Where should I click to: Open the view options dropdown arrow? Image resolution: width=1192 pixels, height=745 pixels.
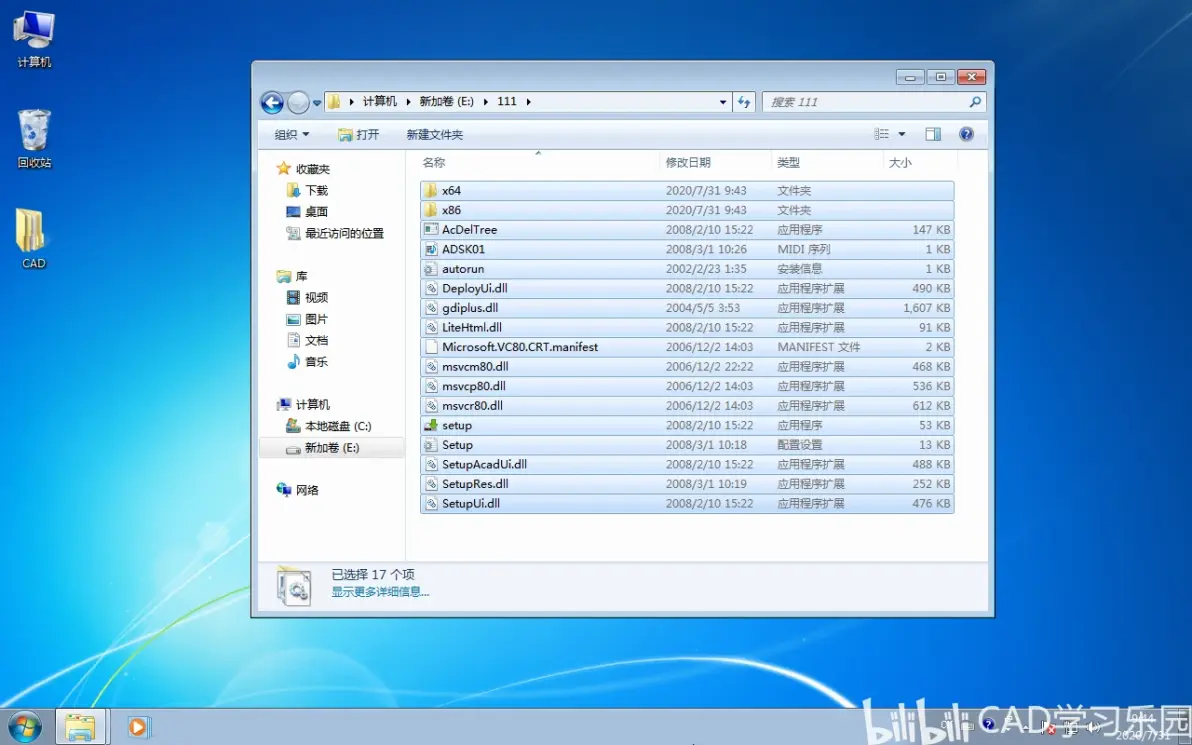tap(902, 135)
